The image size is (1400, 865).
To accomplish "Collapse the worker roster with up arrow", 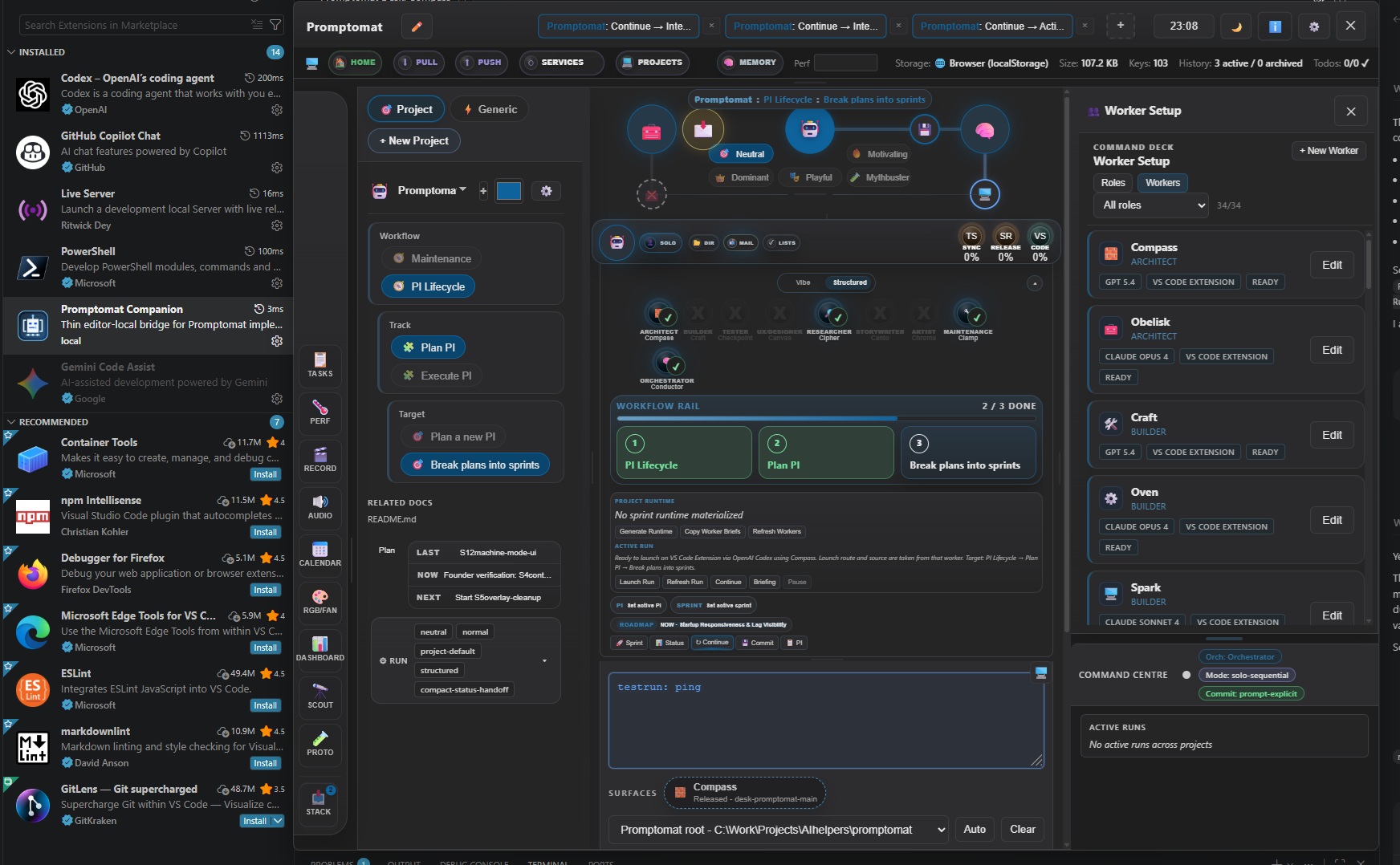I will click(1035, 283).
